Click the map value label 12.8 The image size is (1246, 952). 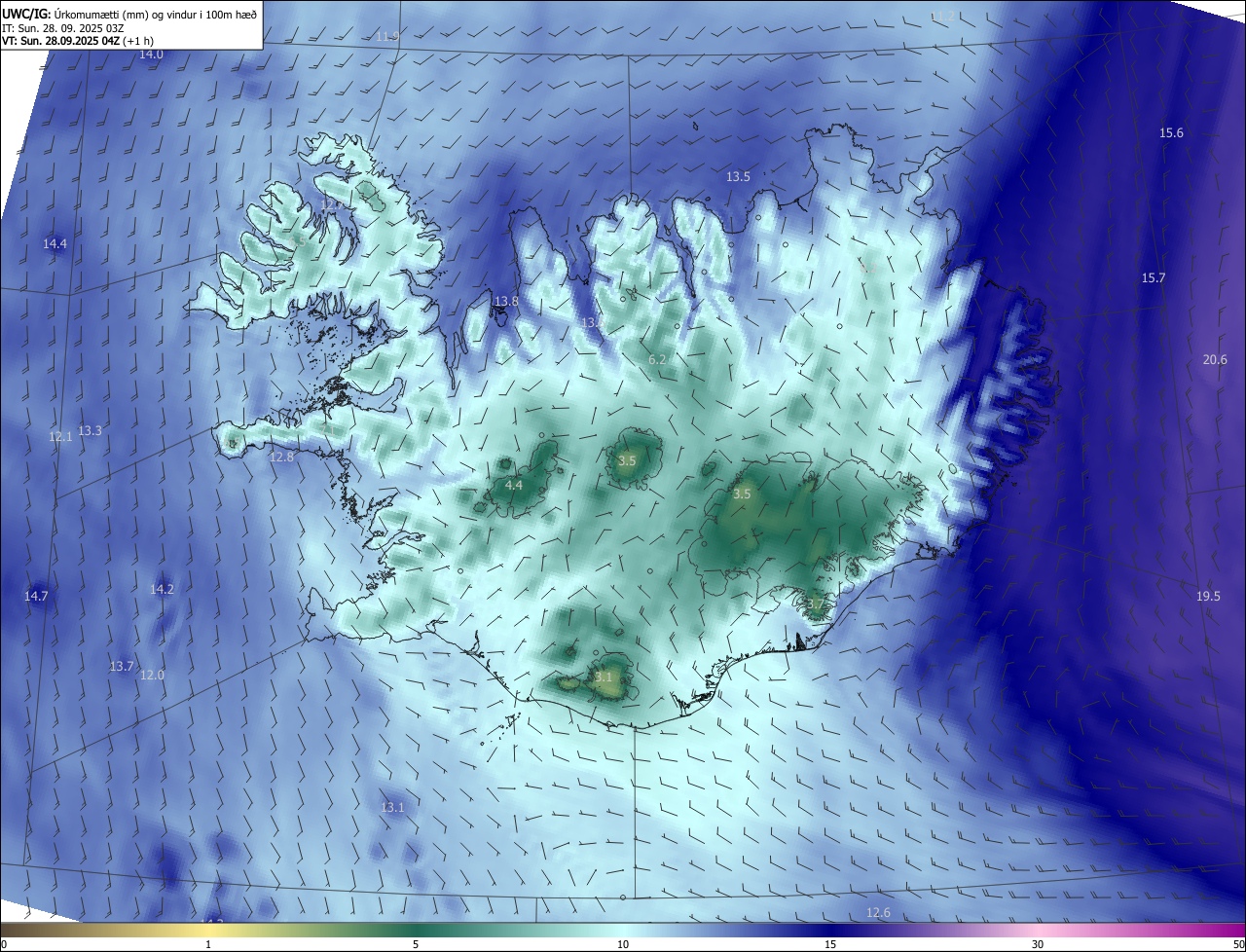tap(281, 457)
